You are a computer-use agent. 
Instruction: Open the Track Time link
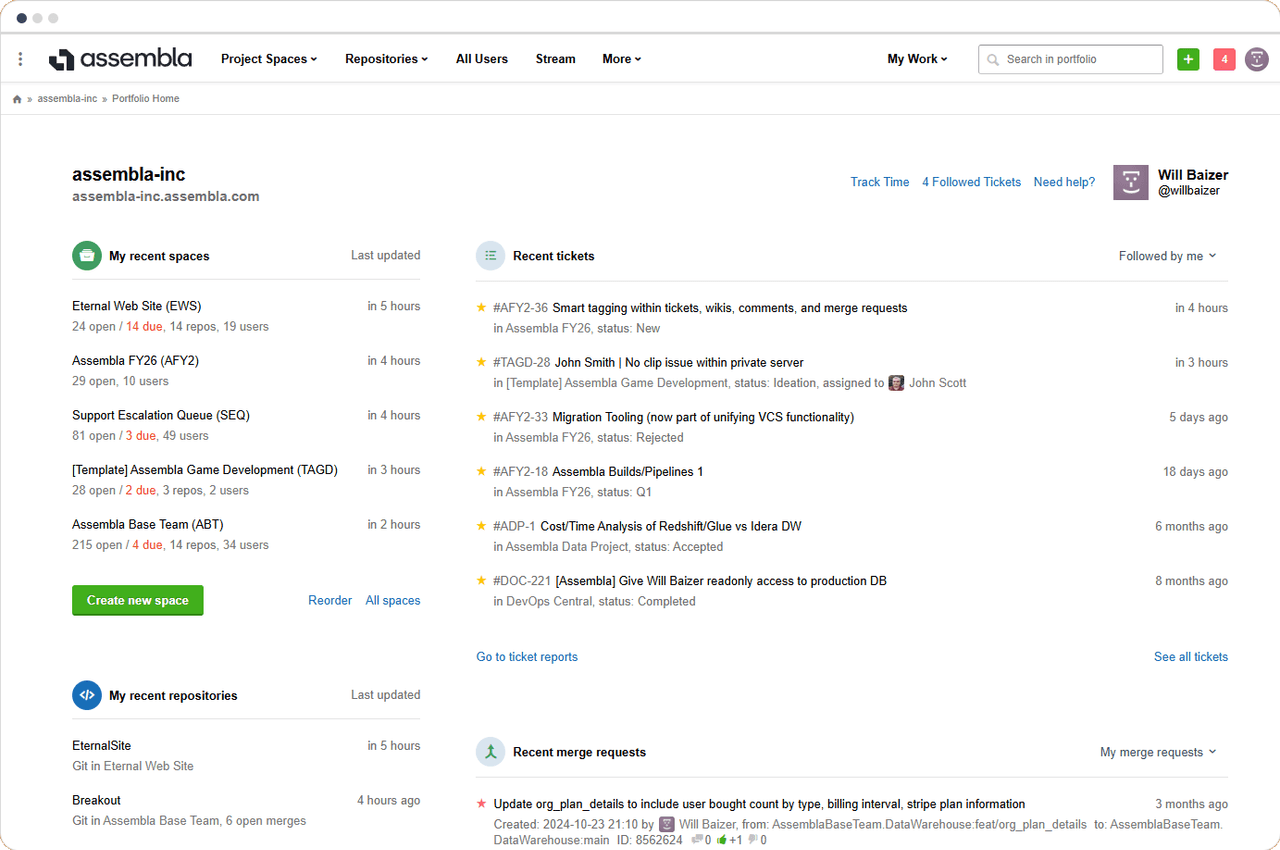[880, 182]
